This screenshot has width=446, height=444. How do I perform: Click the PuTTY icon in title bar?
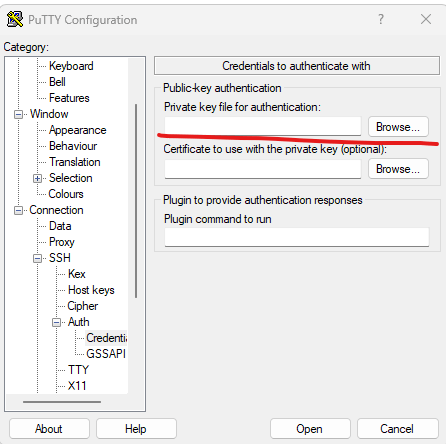point(15,19)
